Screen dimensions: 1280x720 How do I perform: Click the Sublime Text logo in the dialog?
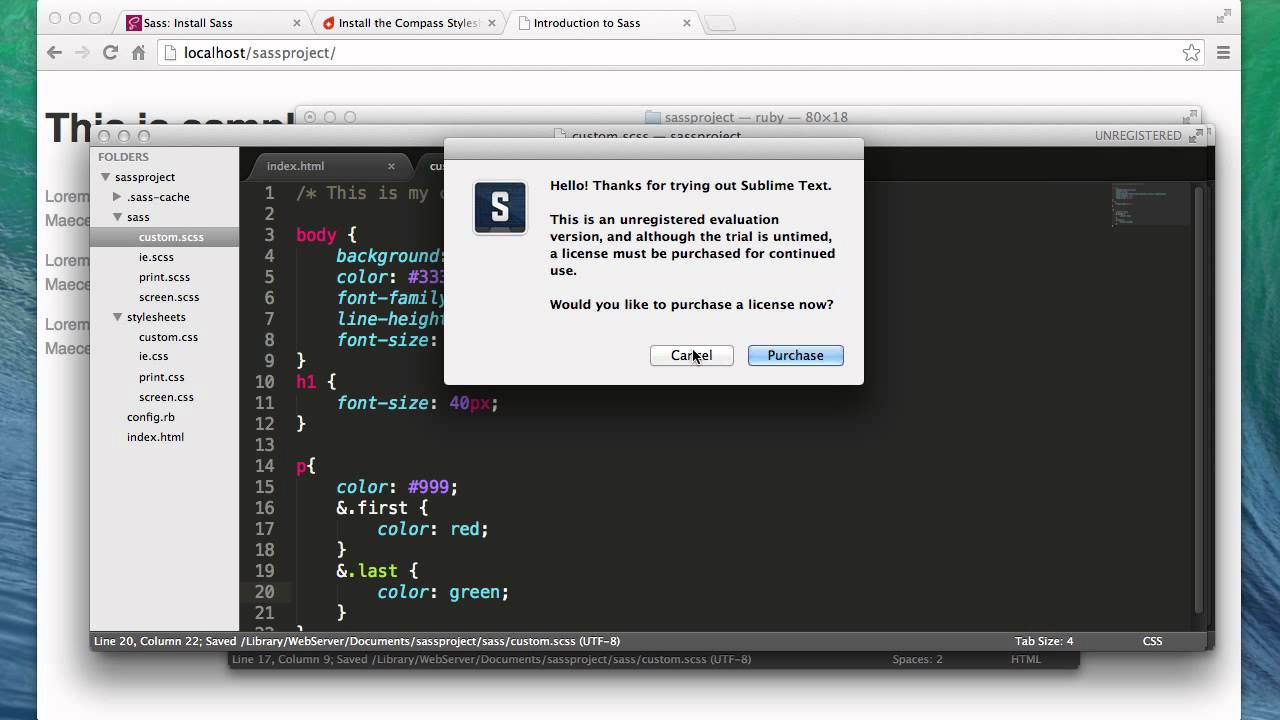point(500,208)
